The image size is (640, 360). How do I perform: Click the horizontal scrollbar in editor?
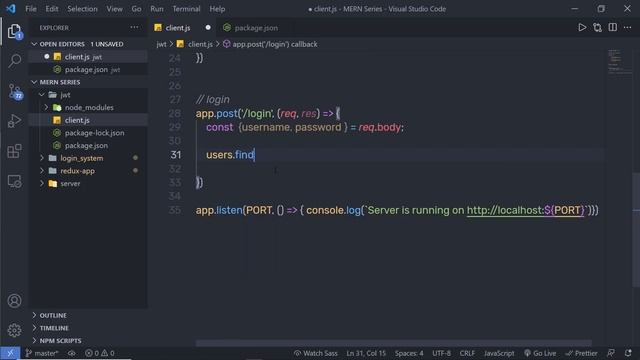(x=393, y=343)
